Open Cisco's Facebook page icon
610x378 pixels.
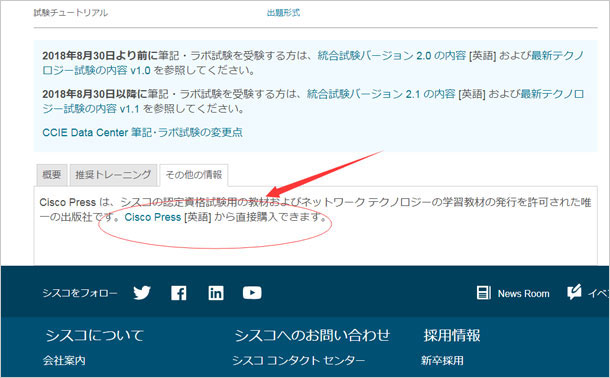[x=179, y=293]
